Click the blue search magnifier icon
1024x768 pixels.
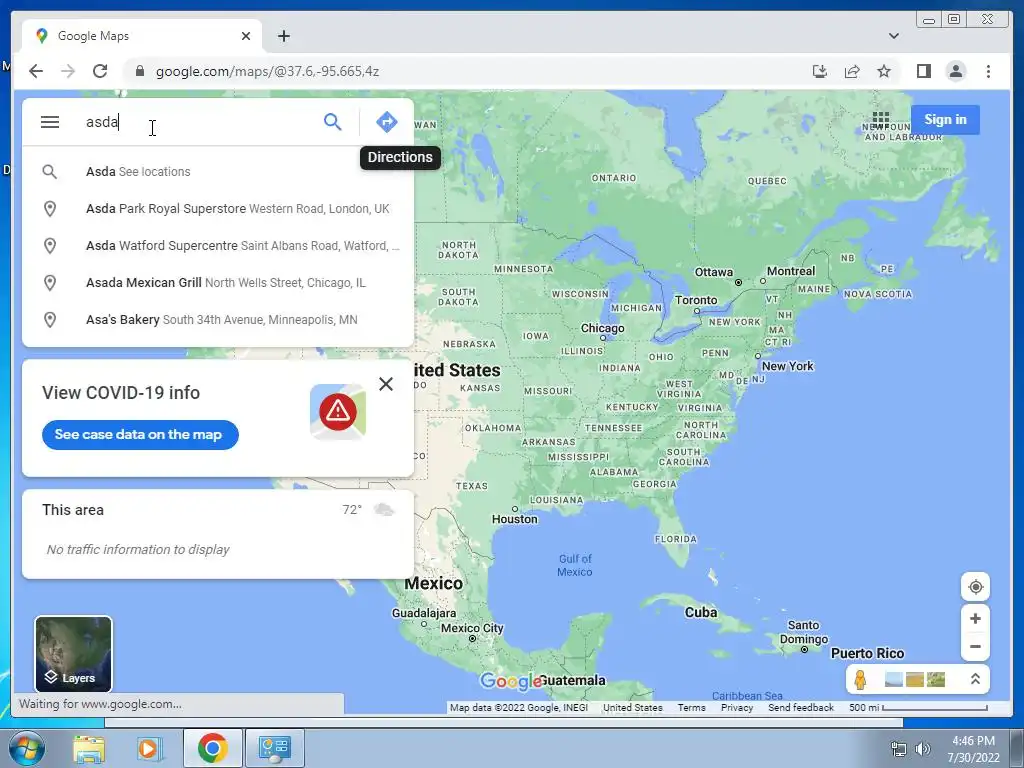coord(332,121)
